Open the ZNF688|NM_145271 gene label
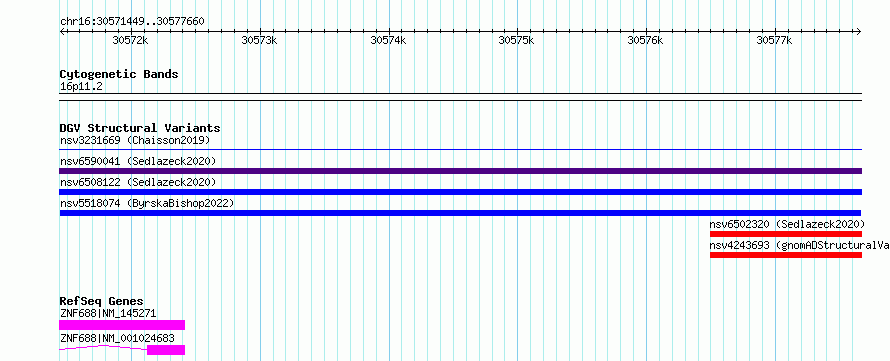 point(108,313)
